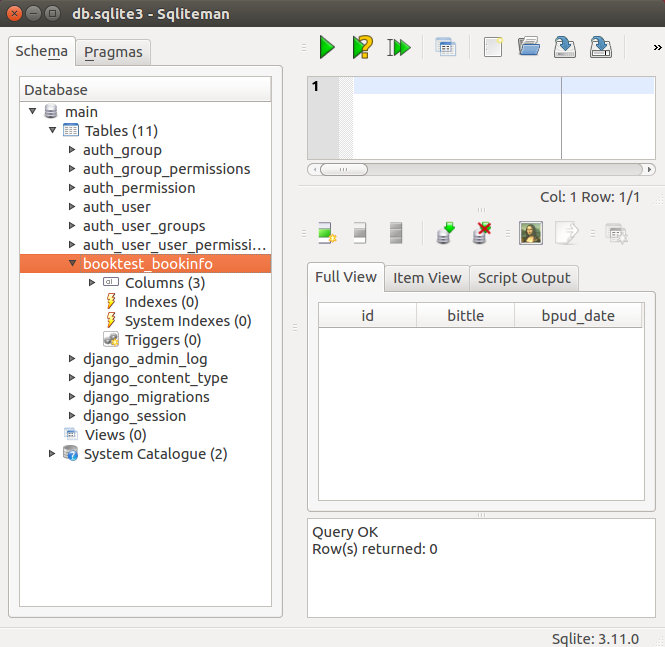Open BLOB preview Mona Lisa icon
The image size is (665, 647).
coord(531,233)
